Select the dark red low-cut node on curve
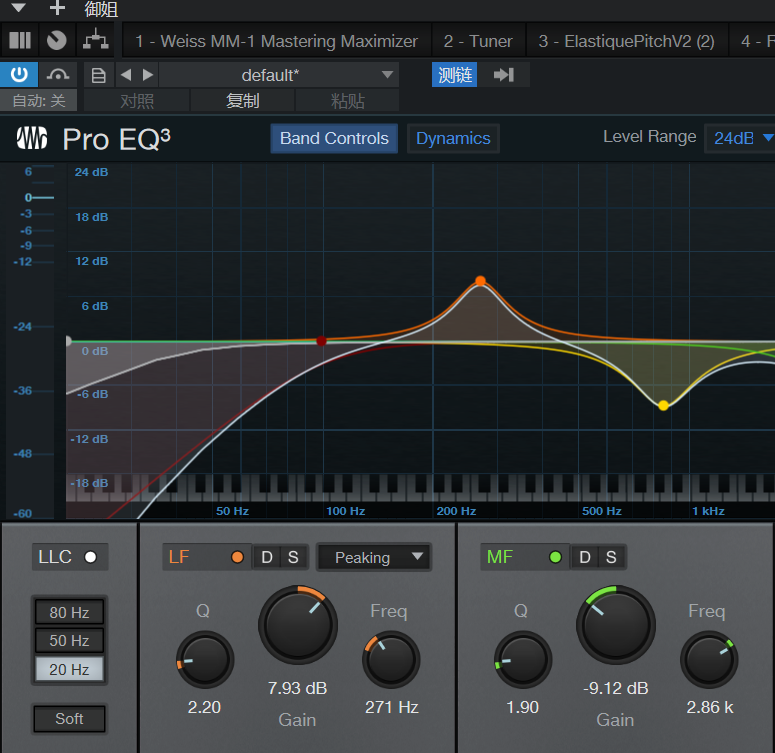The height and width of the screenshot is (753, 775). pos(321,341)
